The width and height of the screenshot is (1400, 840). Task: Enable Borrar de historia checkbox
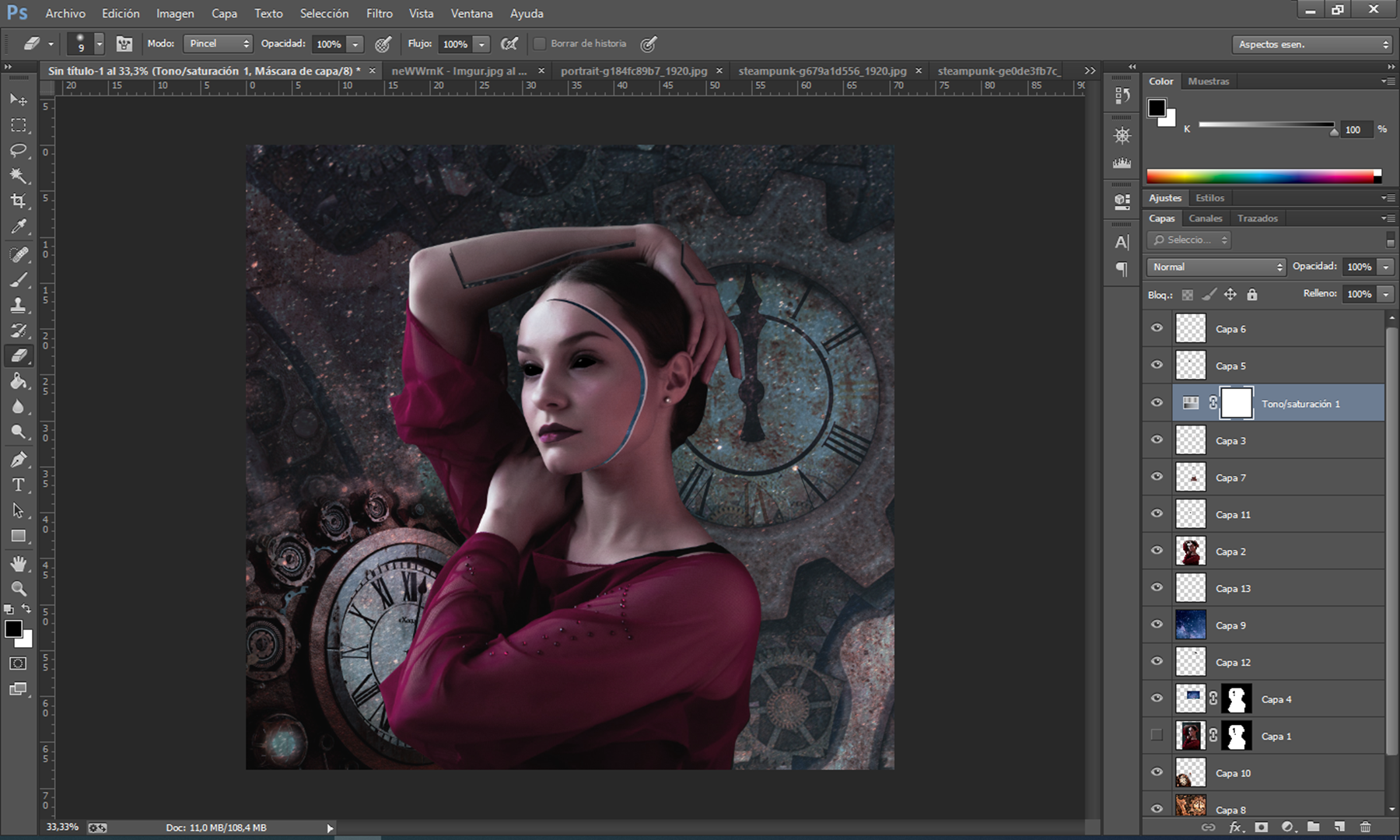(539, 44)
